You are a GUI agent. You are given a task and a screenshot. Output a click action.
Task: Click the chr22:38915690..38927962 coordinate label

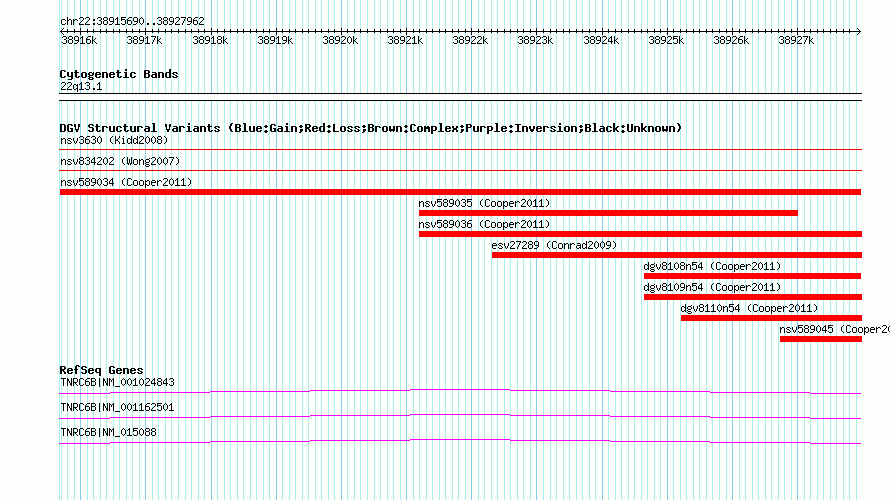pyautogui.click(x=132, y=21)
